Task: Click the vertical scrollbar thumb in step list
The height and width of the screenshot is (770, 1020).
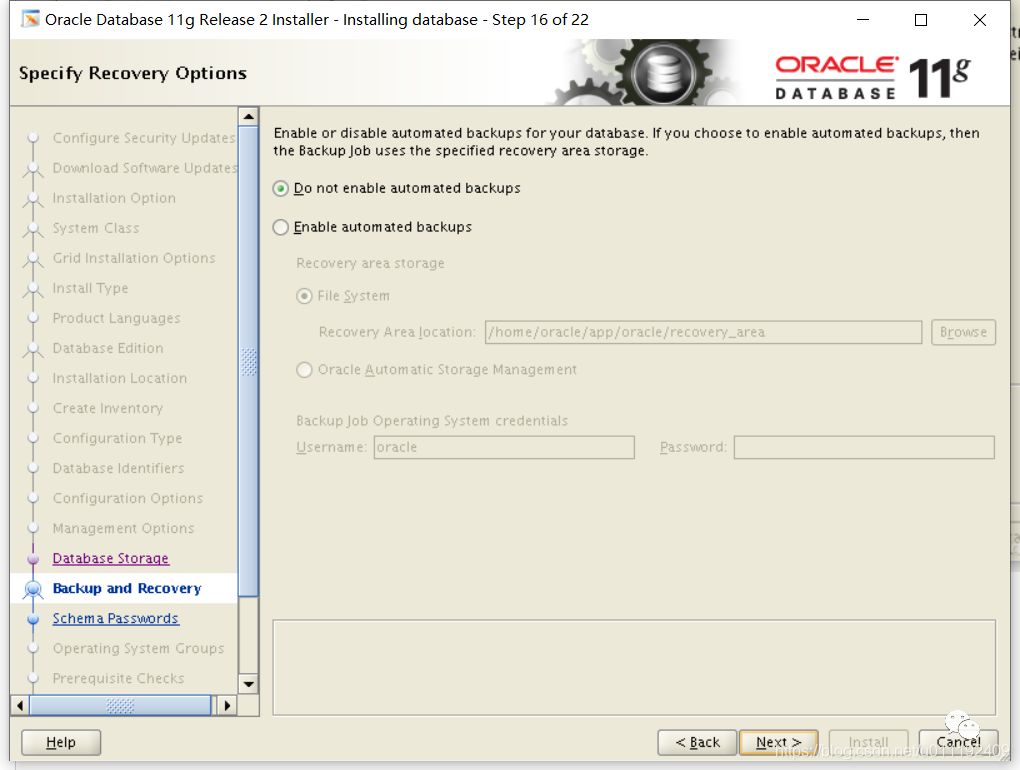Action: tap(248, 361)
